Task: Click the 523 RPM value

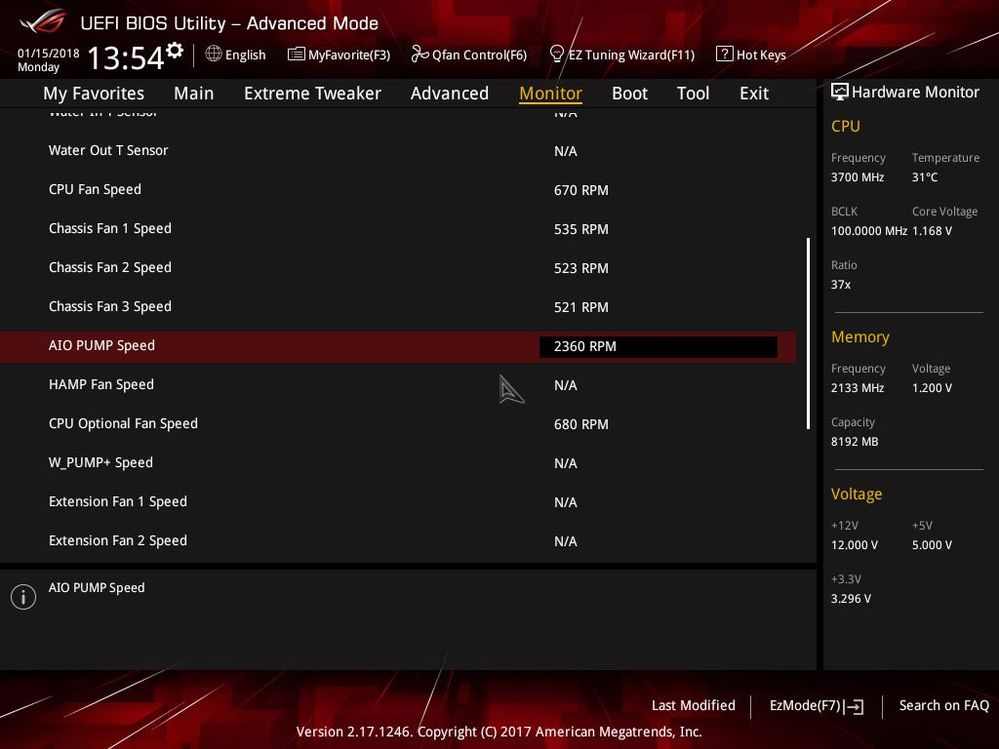Action: 581,268
